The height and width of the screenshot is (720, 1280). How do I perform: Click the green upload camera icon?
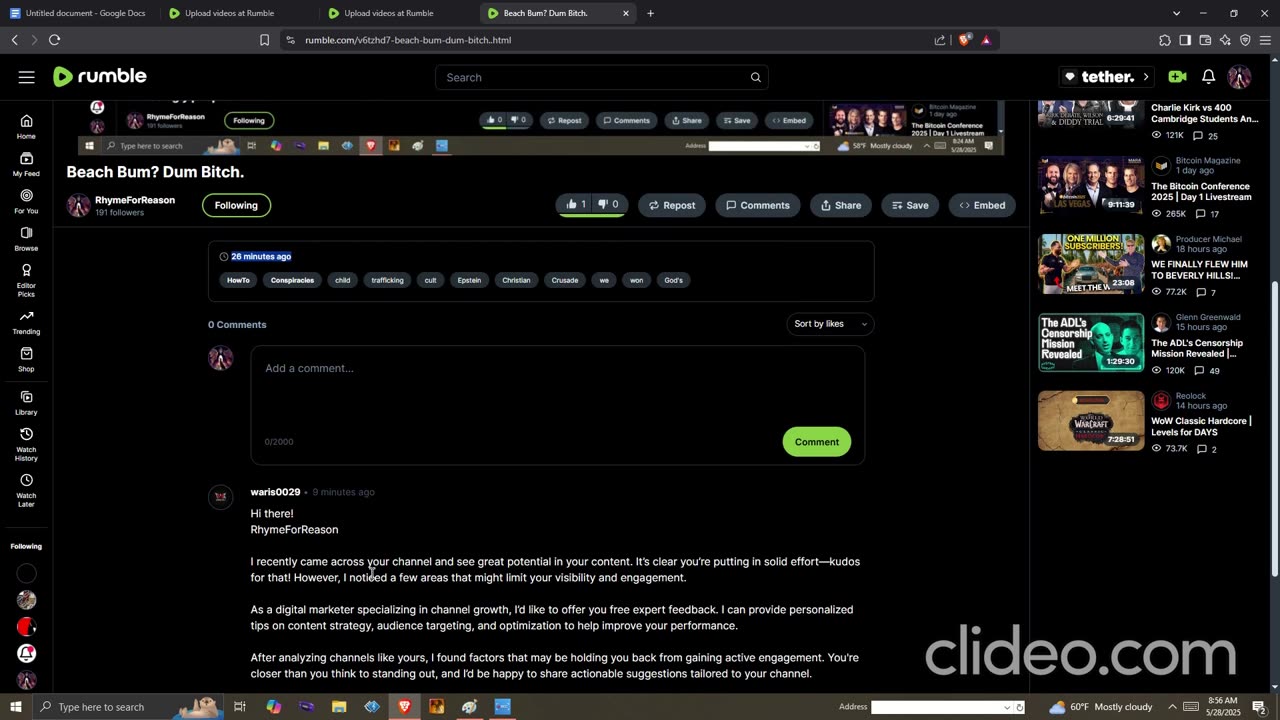[x=1177, y=77]
